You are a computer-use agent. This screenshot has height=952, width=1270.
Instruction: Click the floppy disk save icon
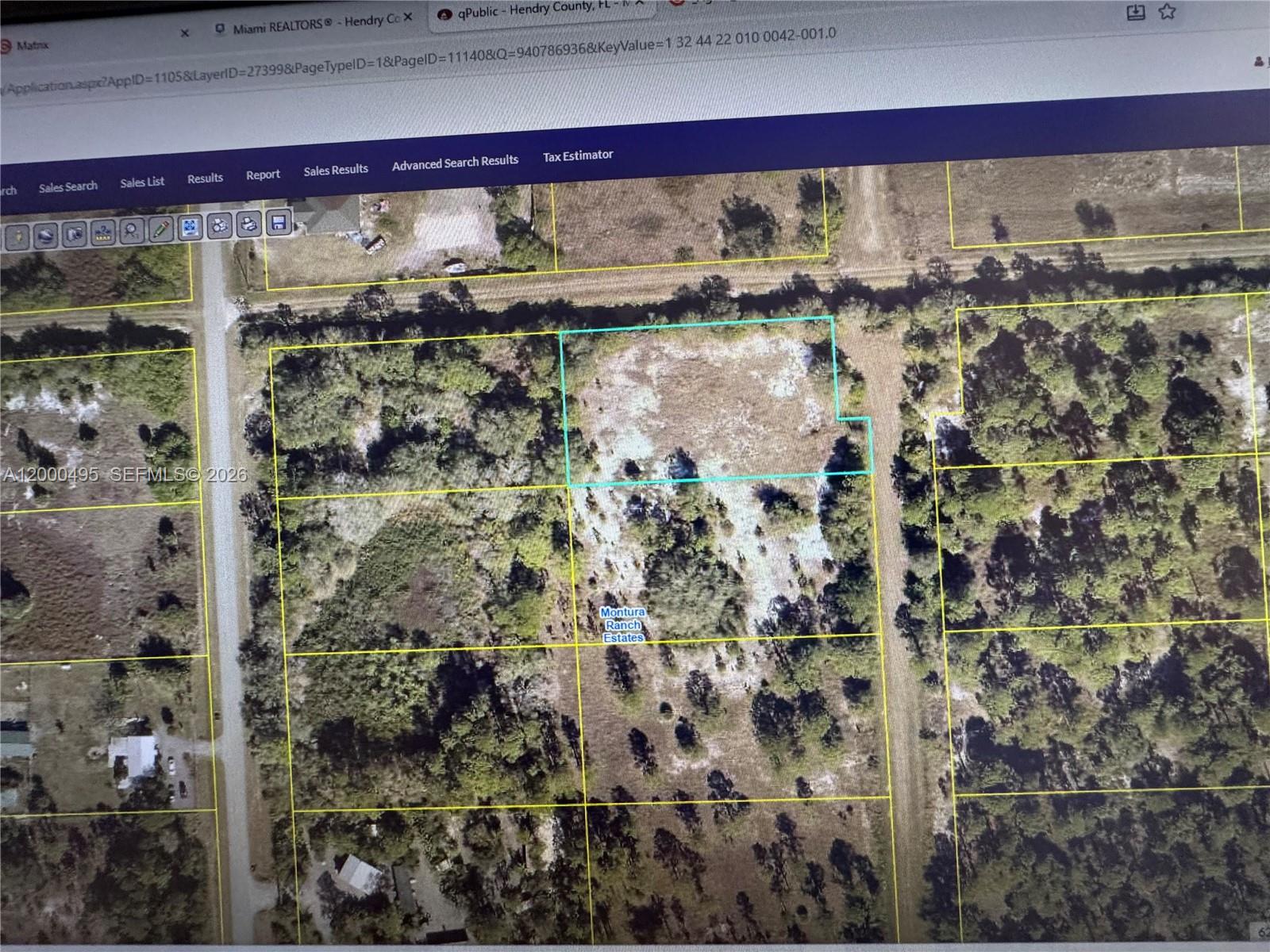(x=278, y=222)
